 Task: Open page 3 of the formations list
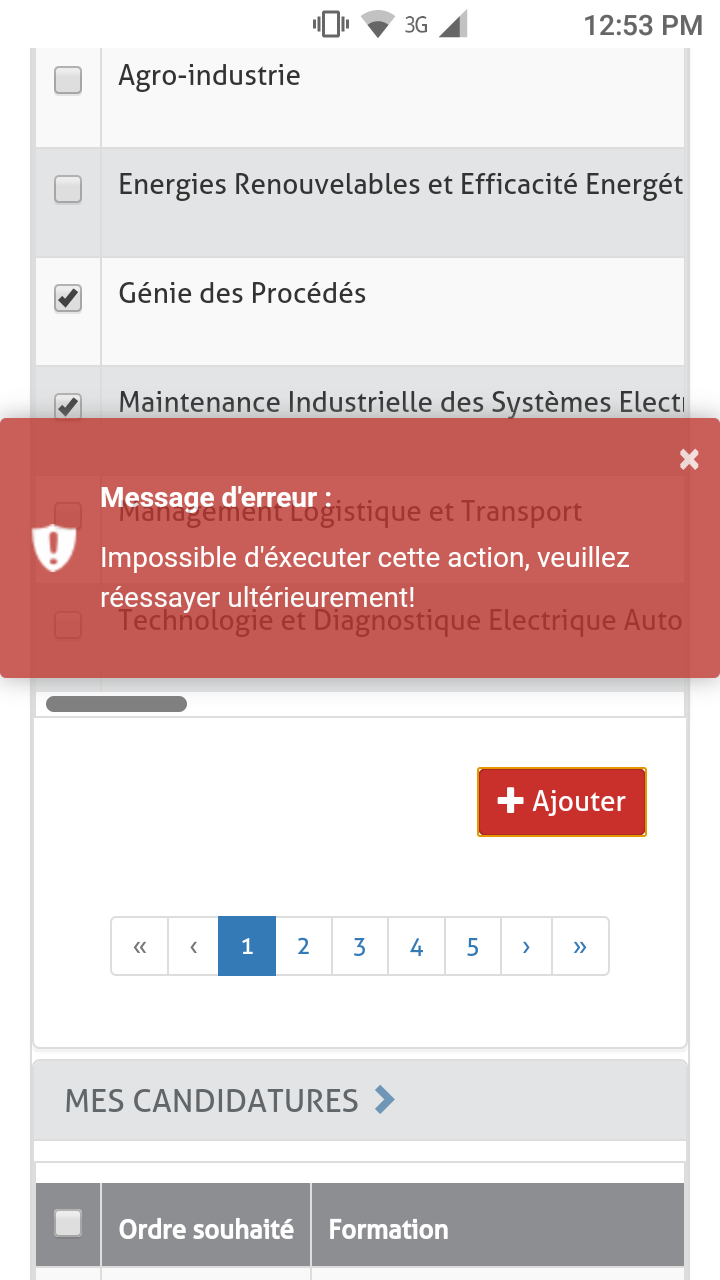coord(360,946)
